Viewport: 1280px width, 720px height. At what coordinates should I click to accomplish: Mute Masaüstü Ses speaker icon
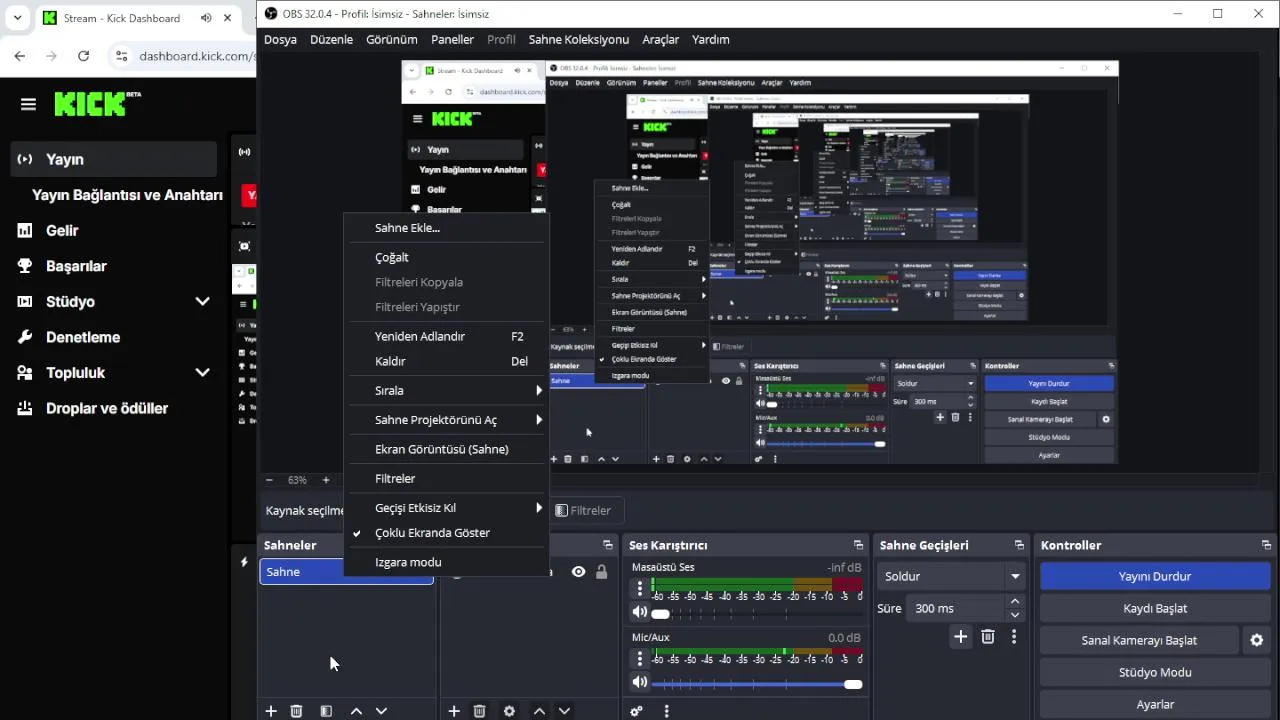(640, 613)
